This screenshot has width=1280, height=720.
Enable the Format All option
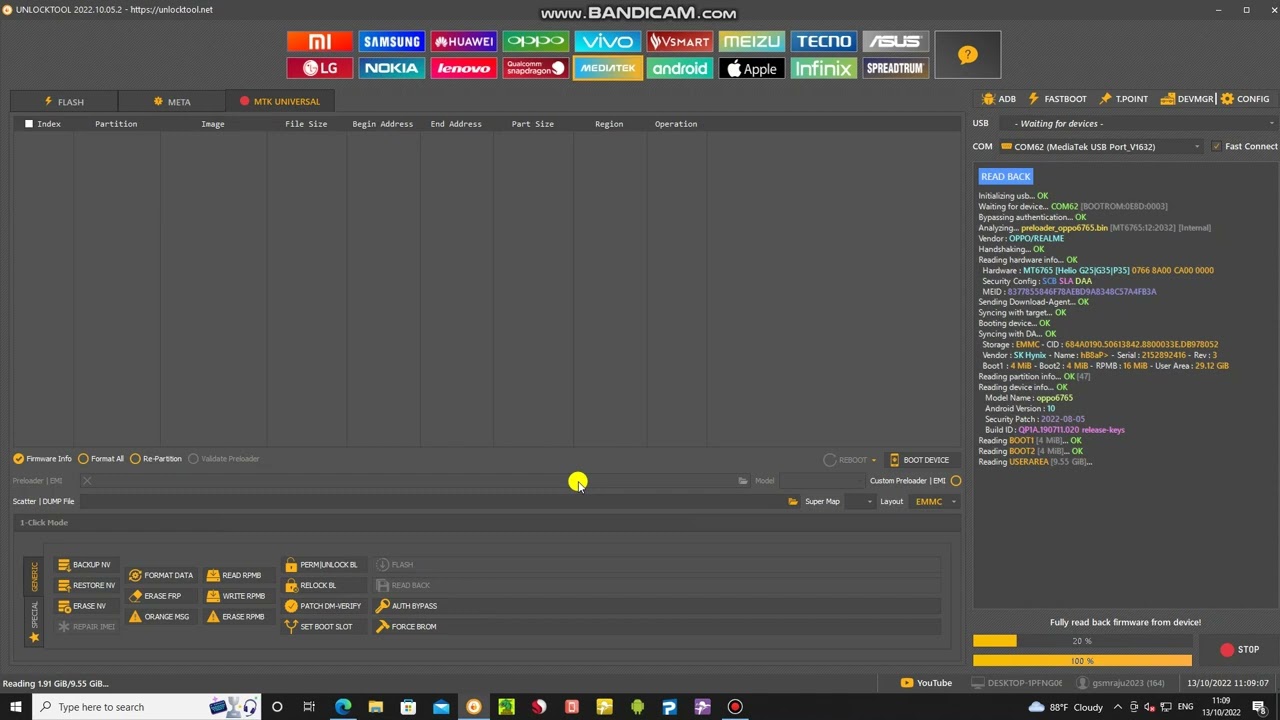tap(101, 459)
